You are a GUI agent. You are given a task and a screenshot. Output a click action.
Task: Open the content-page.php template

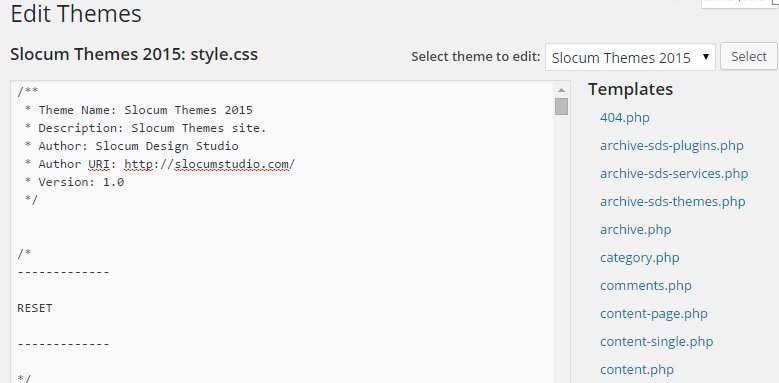653,313
